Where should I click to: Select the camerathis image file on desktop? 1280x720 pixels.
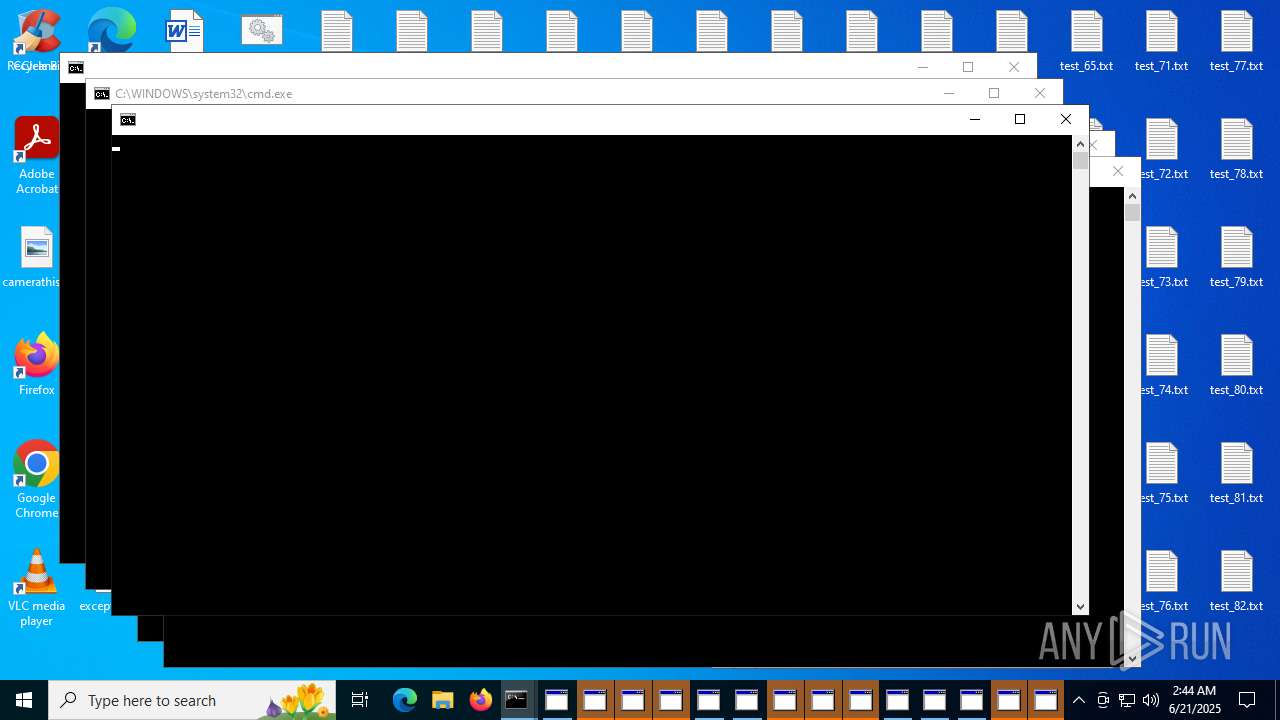(x=32, y=258)
